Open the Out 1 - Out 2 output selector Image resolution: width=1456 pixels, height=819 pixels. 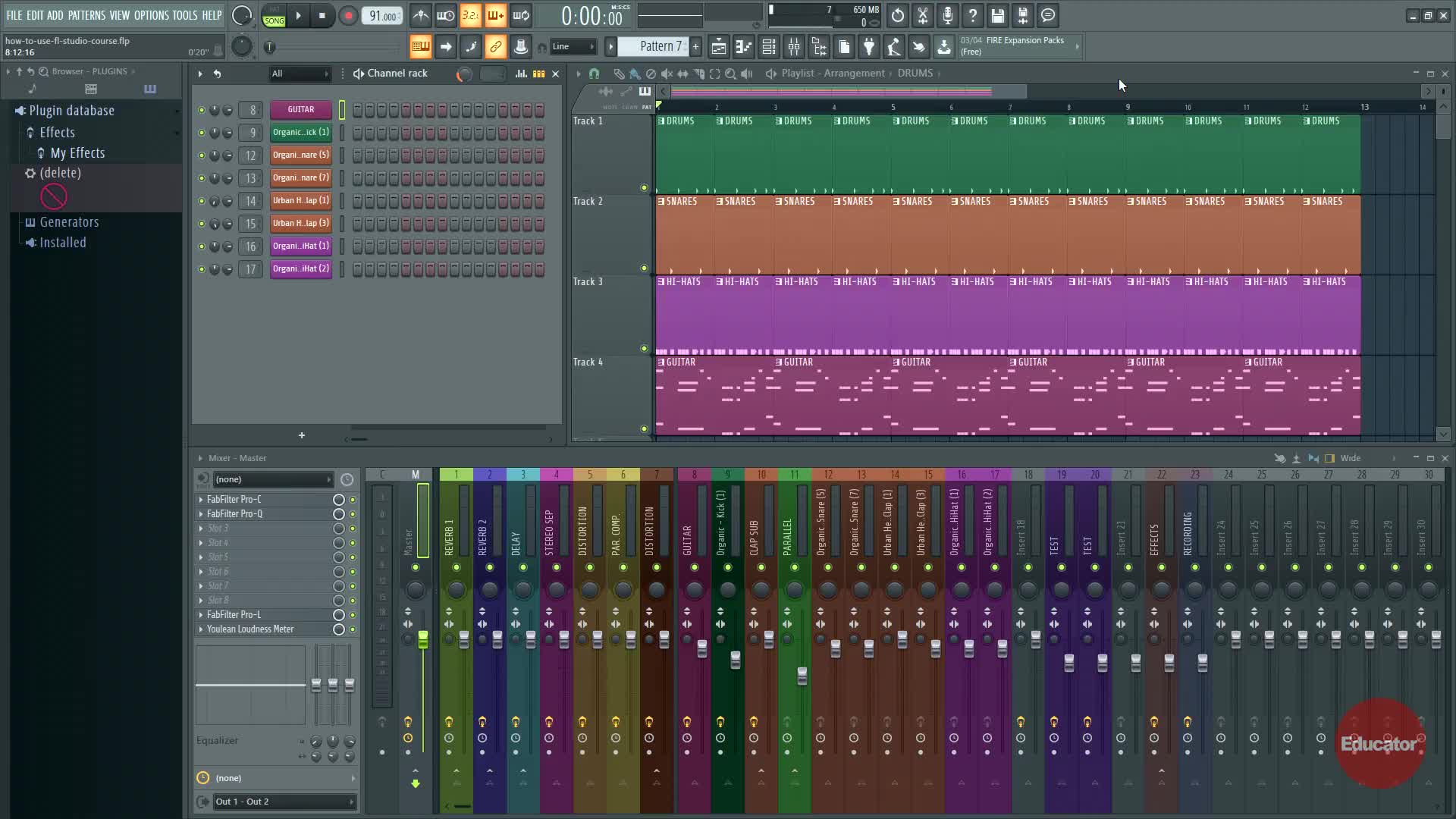coord(284,802)
